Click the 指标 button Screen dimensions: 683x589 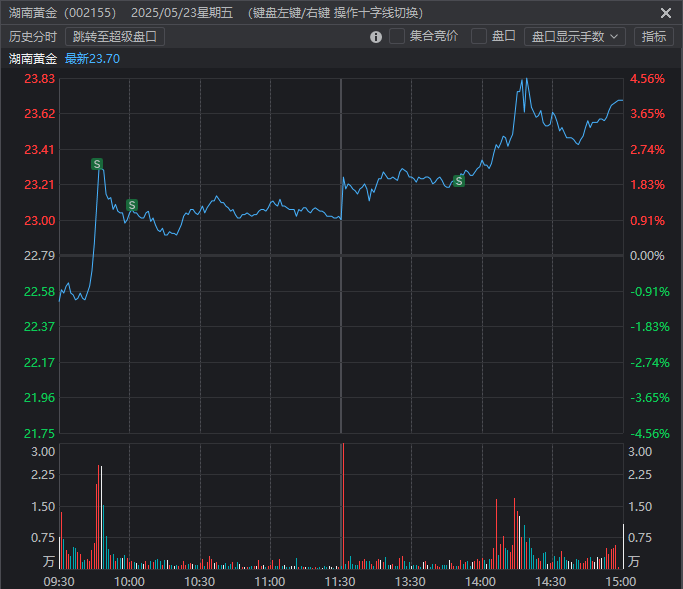654,36
